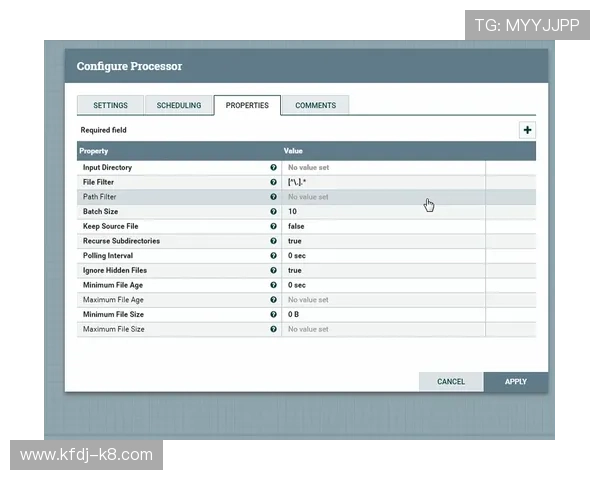Image resolution: width=600 pixels, height=480 pixels.
Task: Select the Polling Interval property name
Action: coord(108,256)
